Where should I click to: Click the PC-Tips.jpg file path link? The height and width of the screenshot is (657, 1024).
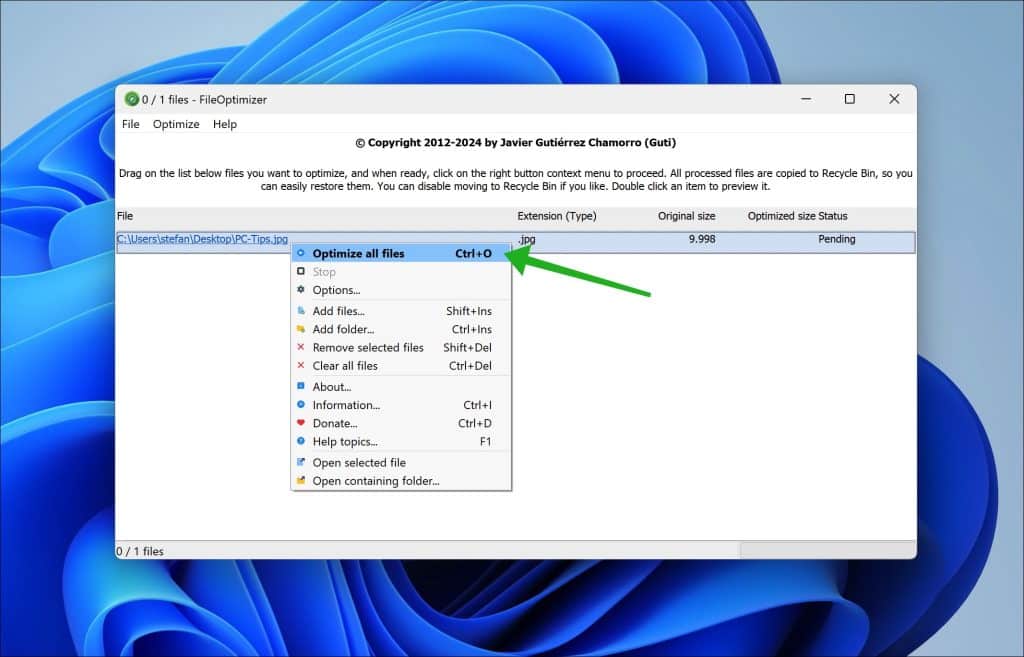[202, 239]
